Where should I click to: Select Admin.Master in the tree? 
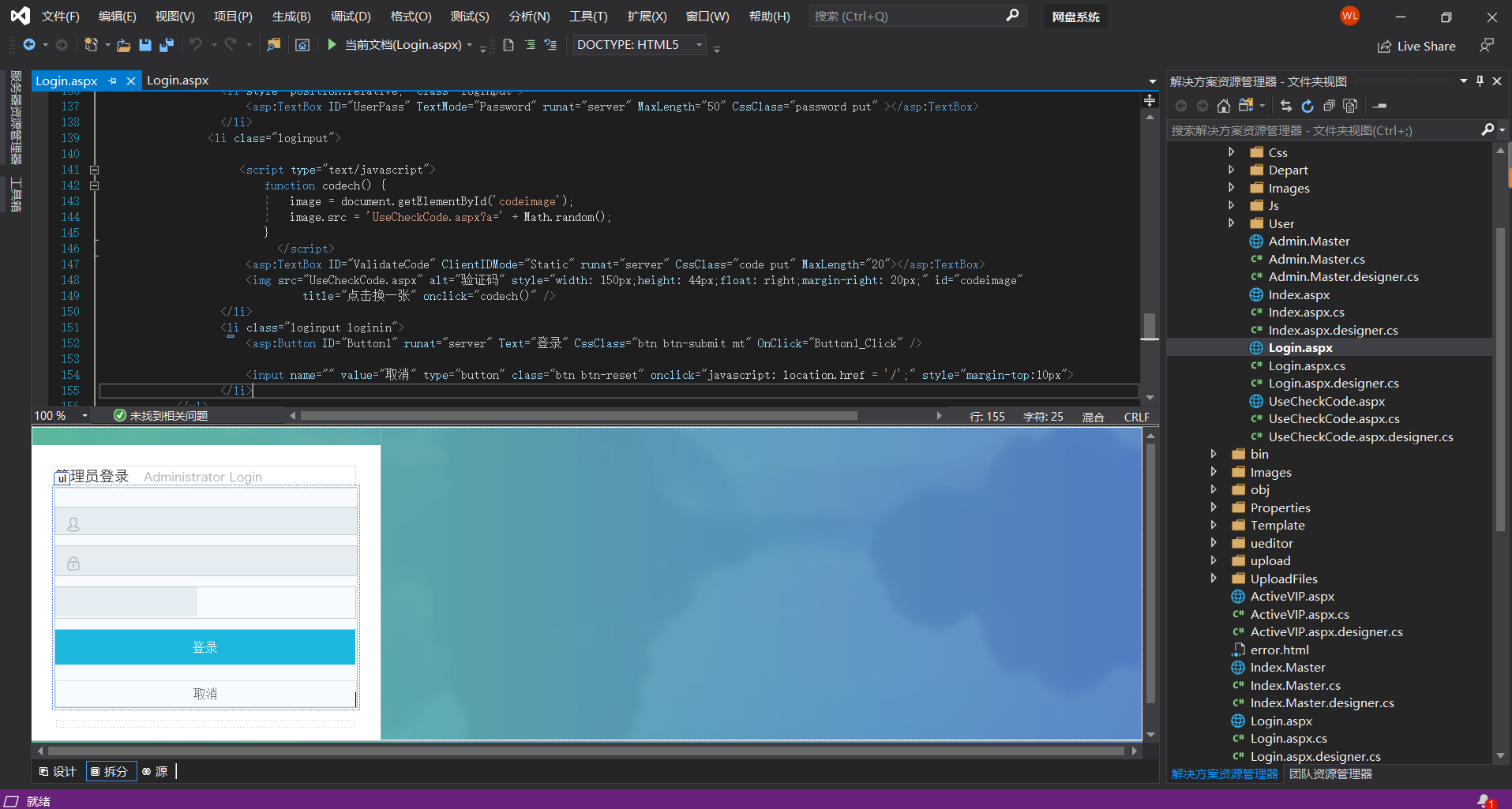[x=1308, y=241]
